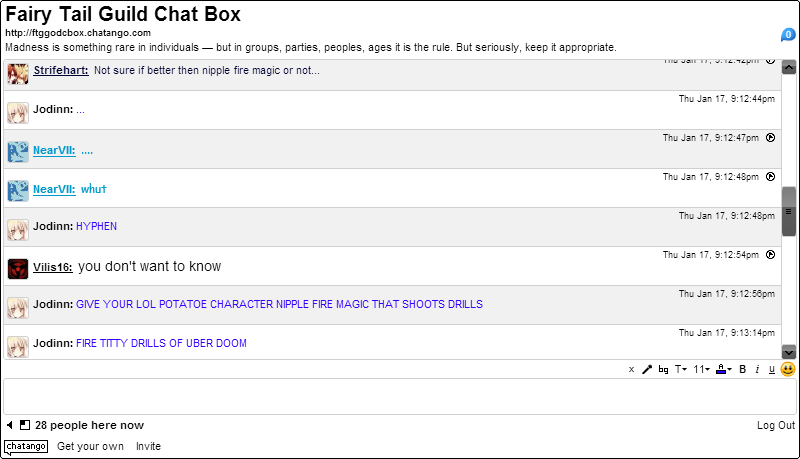Toggle italic text formatting
Screen dimensions: 800x459
click(757, 369)
